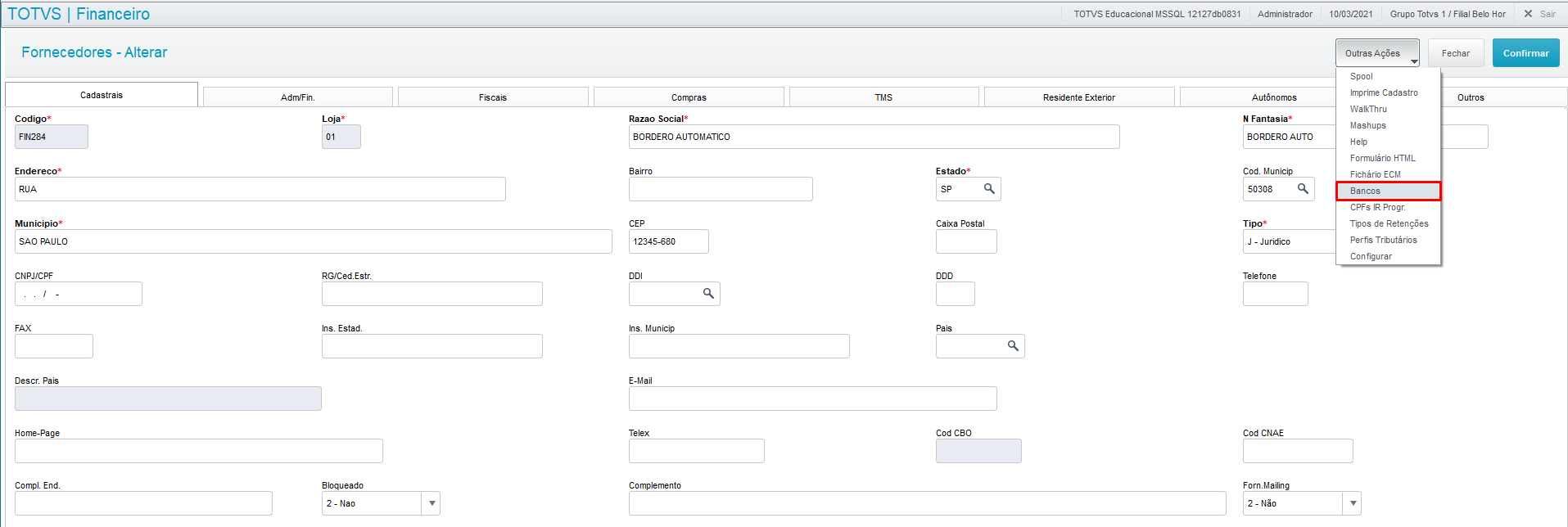The height and width of the screenshot is (527, 1568).
Task: Choose Imprime Cadastro menu entry
Action: tap(1384, 92)
